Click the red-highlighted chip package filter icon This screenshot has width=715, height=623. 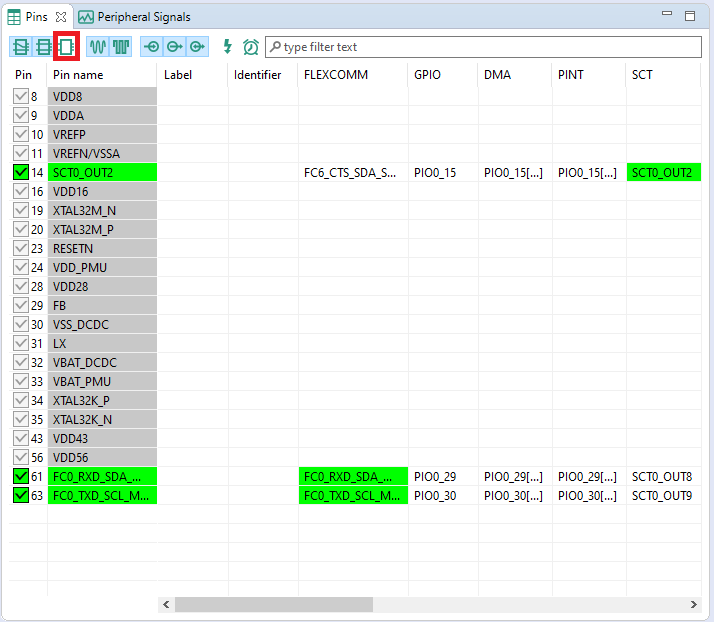(67, 47)
